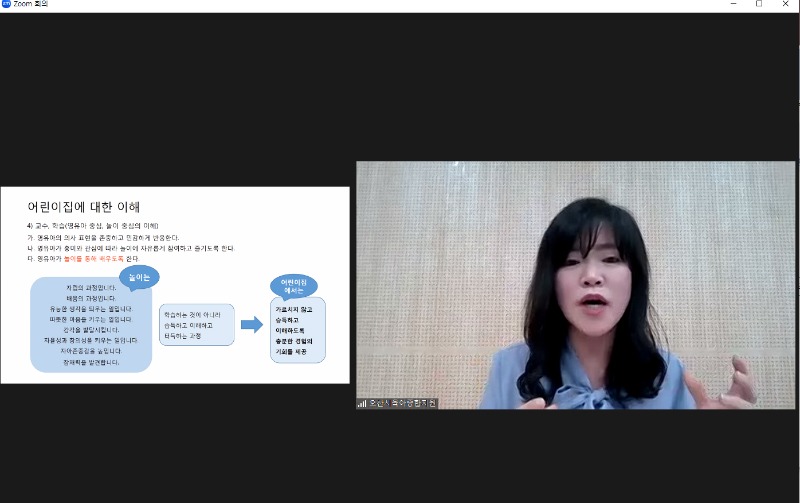
Task: Click the right box starting '가르치지 않고'
Action: tap(297, 332)
